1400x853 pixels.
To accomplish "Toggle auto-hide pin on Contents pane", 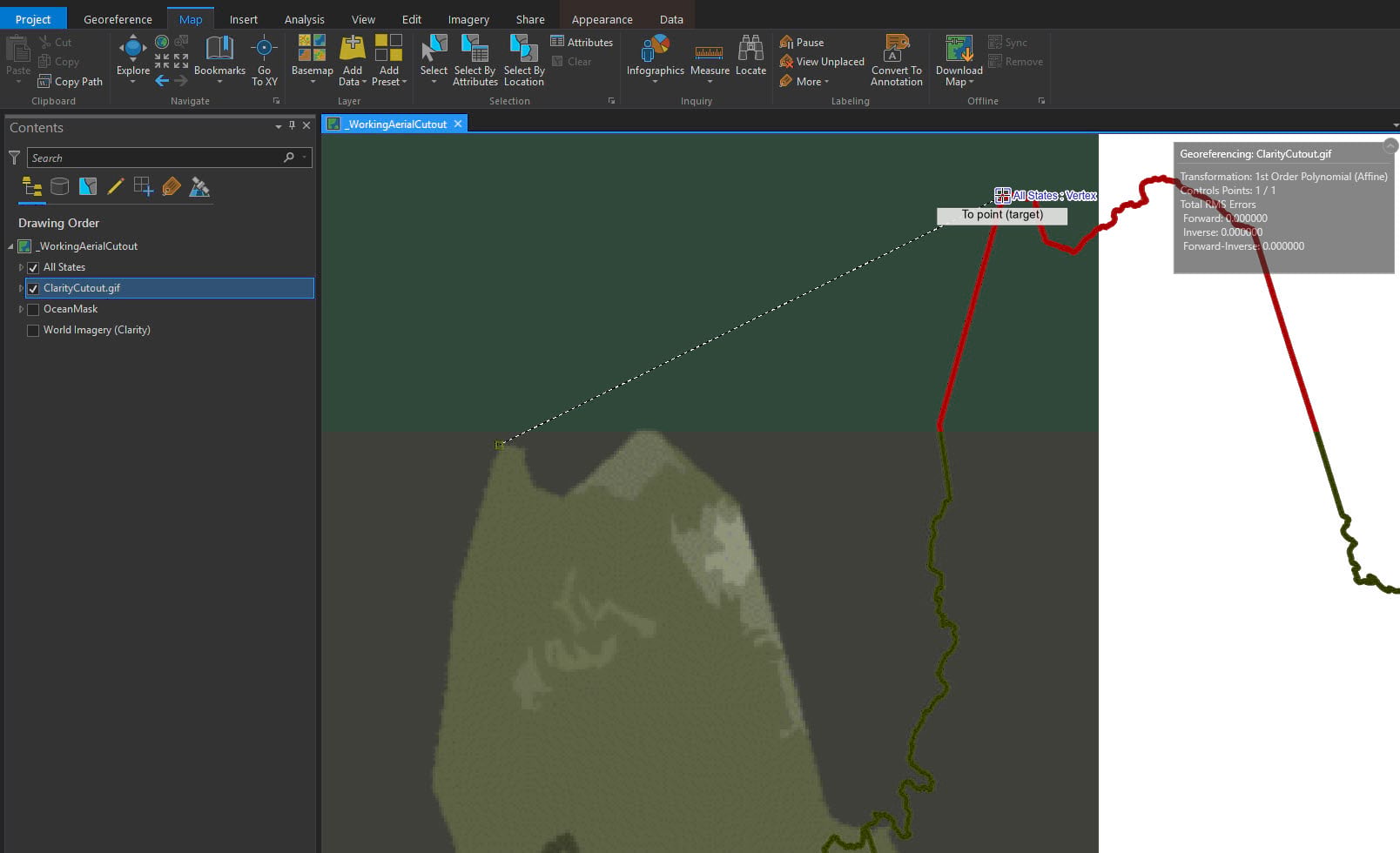I will click(292, 126).
